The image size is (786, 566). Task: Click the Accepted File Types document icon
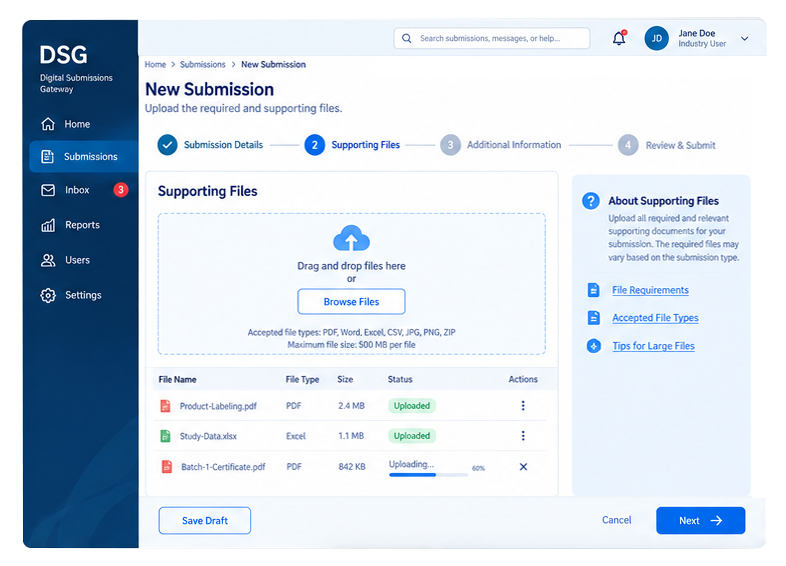pos(594,318)
